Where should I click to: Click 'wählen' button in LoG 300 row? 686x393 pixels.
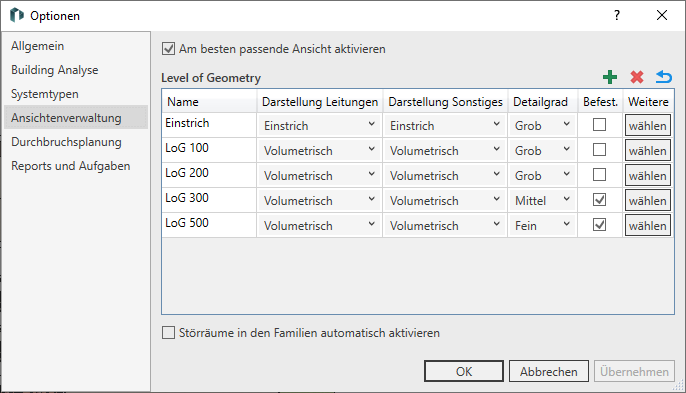click(x=648, y=200)
